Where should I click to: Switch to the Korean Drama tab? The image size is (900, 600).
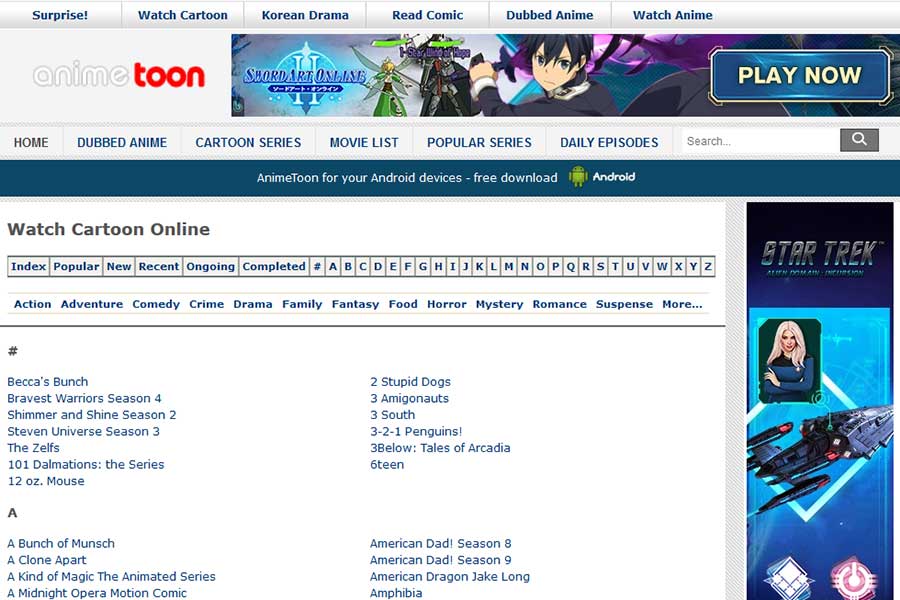pyautogui.click(x=305, y=15)
